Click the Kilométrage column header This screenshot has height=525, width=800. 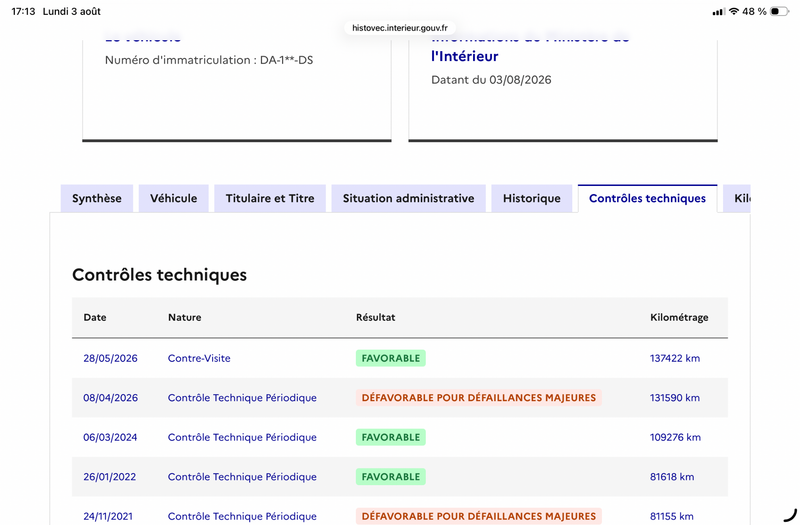click(679, 317)
